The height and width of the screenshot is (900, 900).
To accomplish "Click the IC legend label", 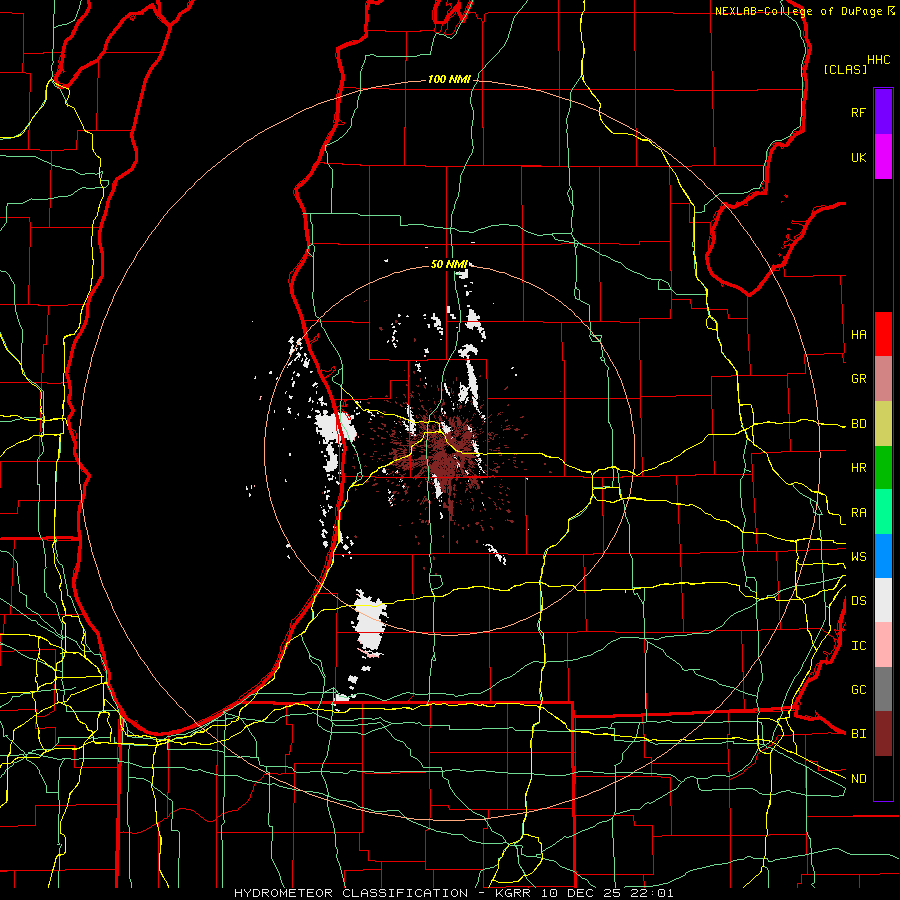I will (x=858, y=646).
